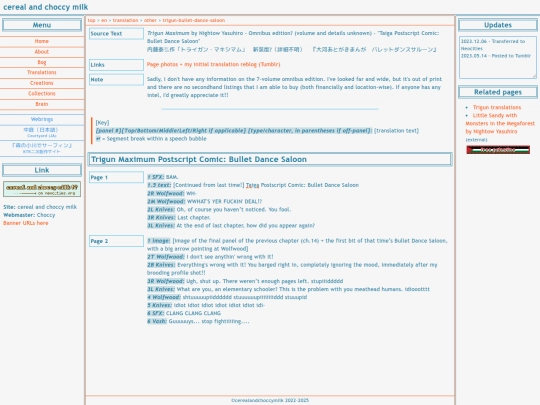Click the '4 Wolfwood:' line label

coord(164,297)
